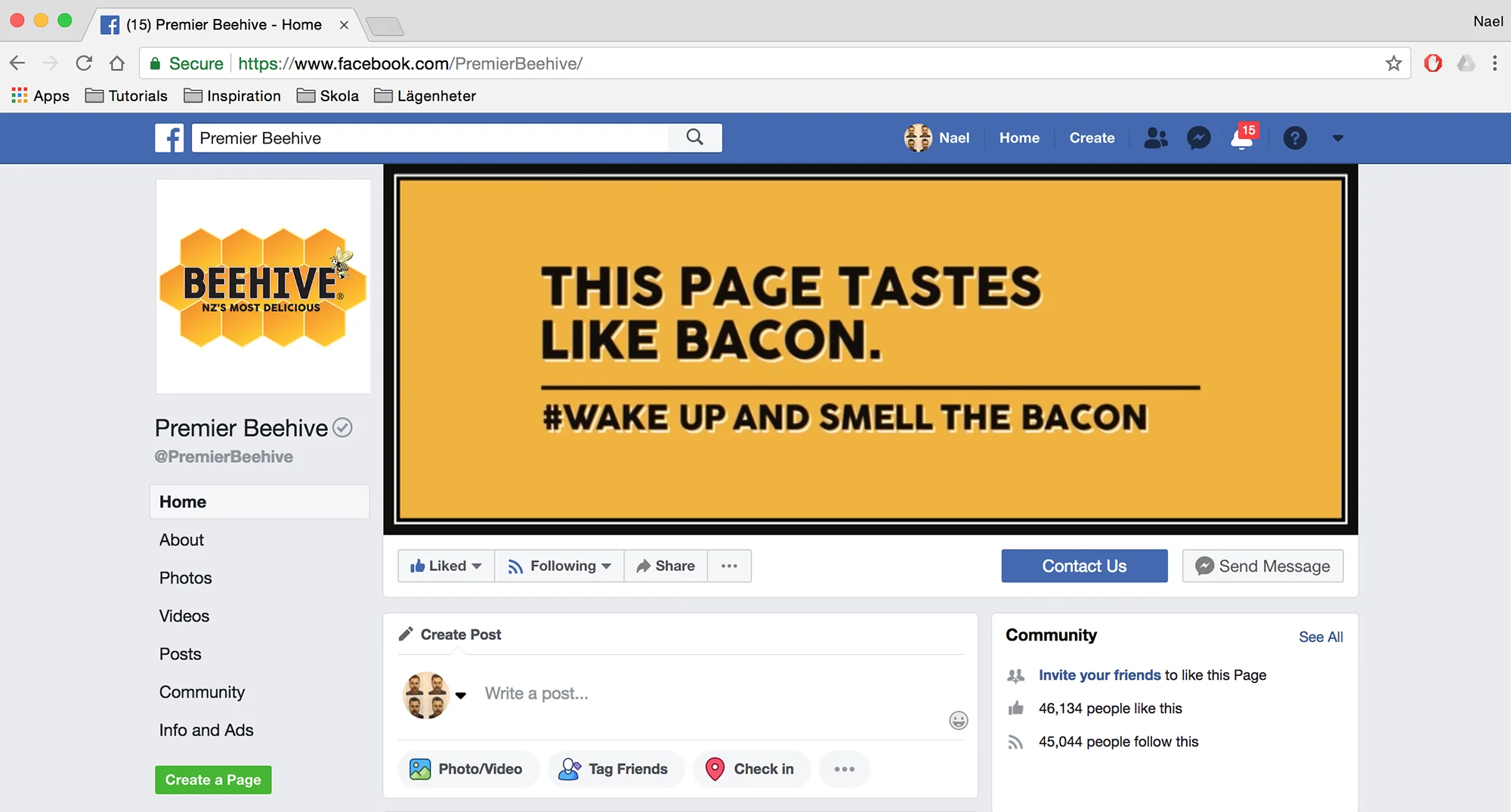1511x812 pixels.
Task: Reload the page
Action: click(84, 63)
